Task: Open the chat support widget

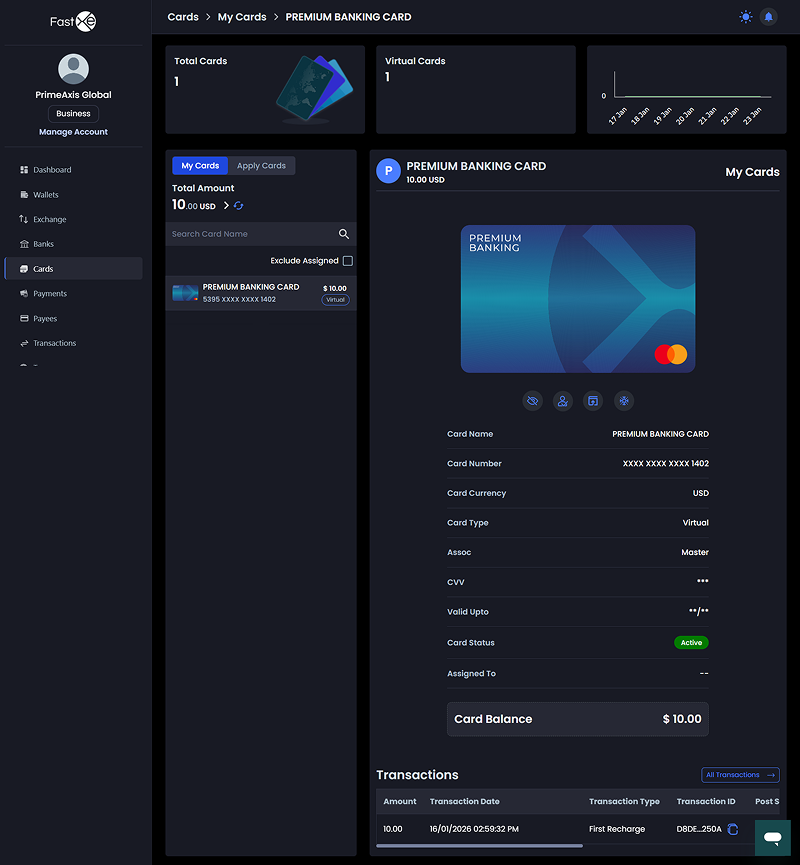Action: click(772, 836)
